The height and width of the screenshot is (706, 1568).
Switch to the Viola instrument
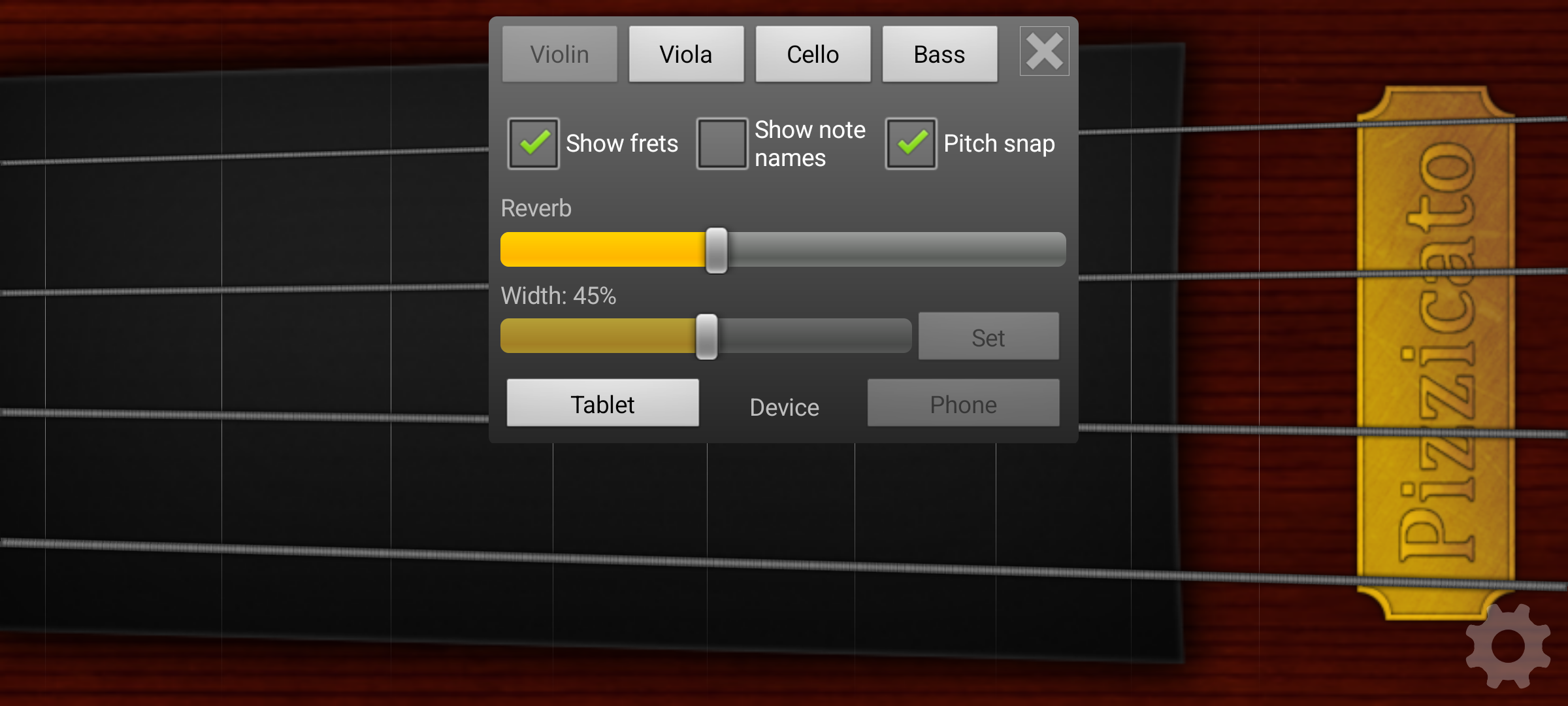(686, 54)
